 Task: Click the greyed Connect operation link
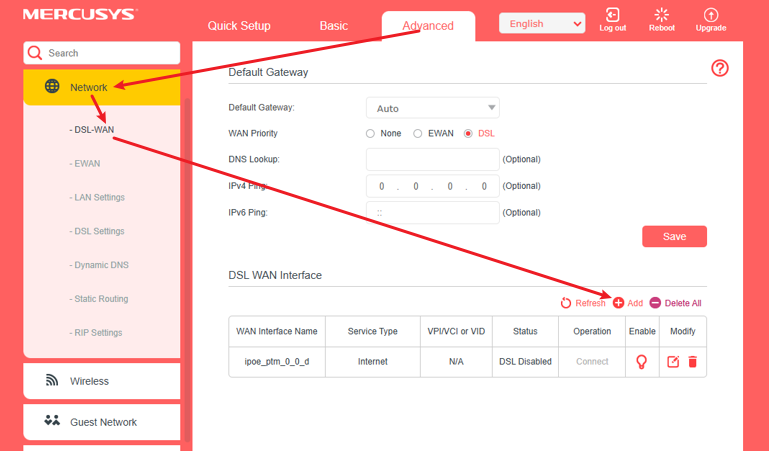(x=592, y=362)
